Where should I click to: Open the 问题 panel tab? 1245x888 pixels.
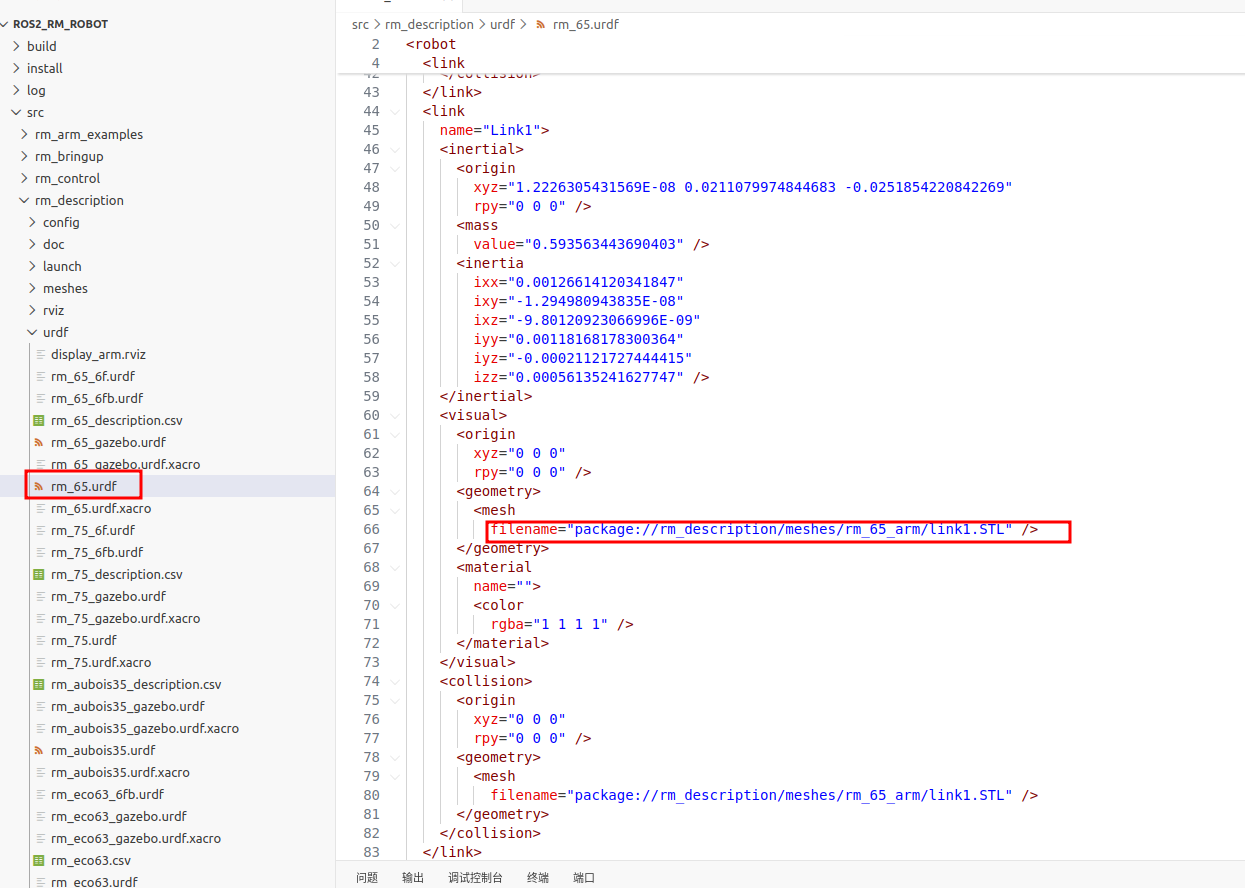(x=367, y=877)
